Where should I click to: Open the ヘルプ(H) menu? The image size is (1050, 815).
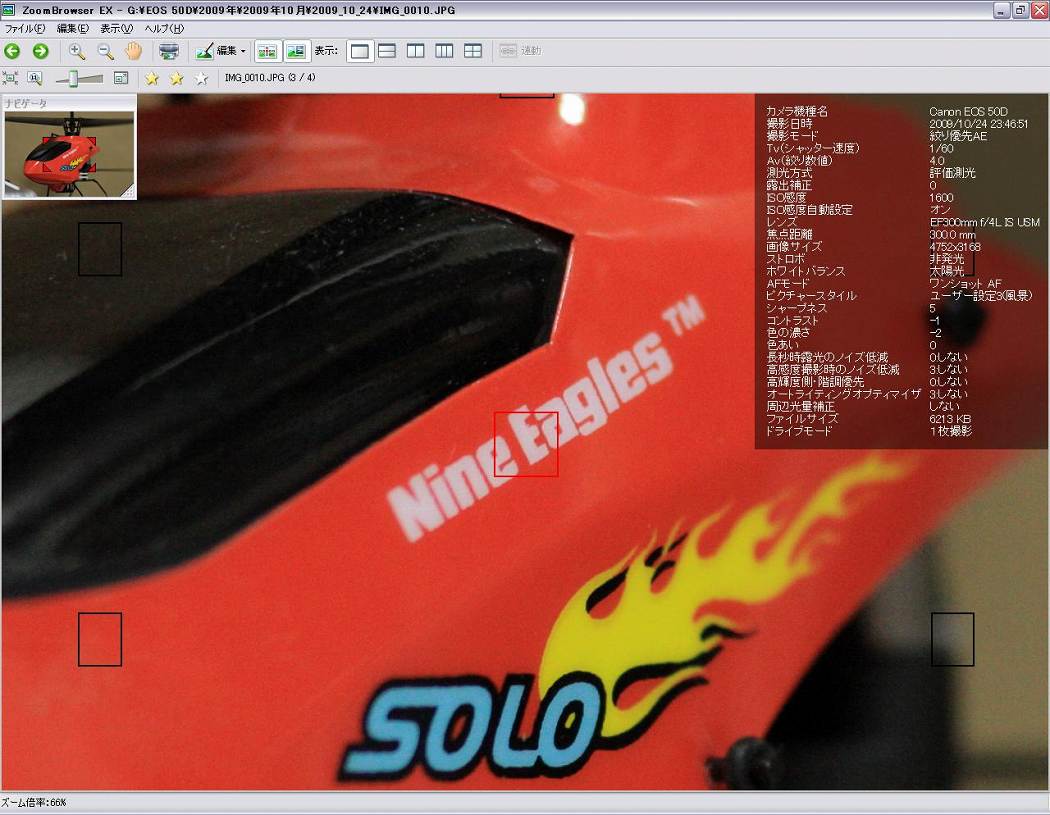164,29
